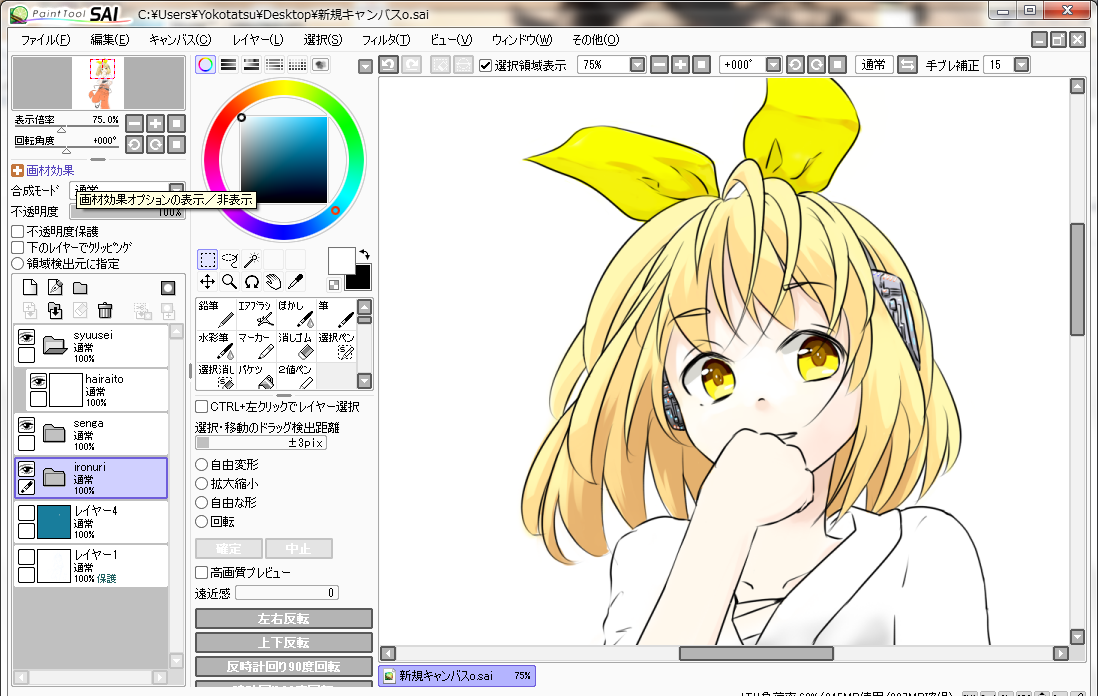Select the hand pan tool
The image size is (1098, 696).
coord(273,281)
